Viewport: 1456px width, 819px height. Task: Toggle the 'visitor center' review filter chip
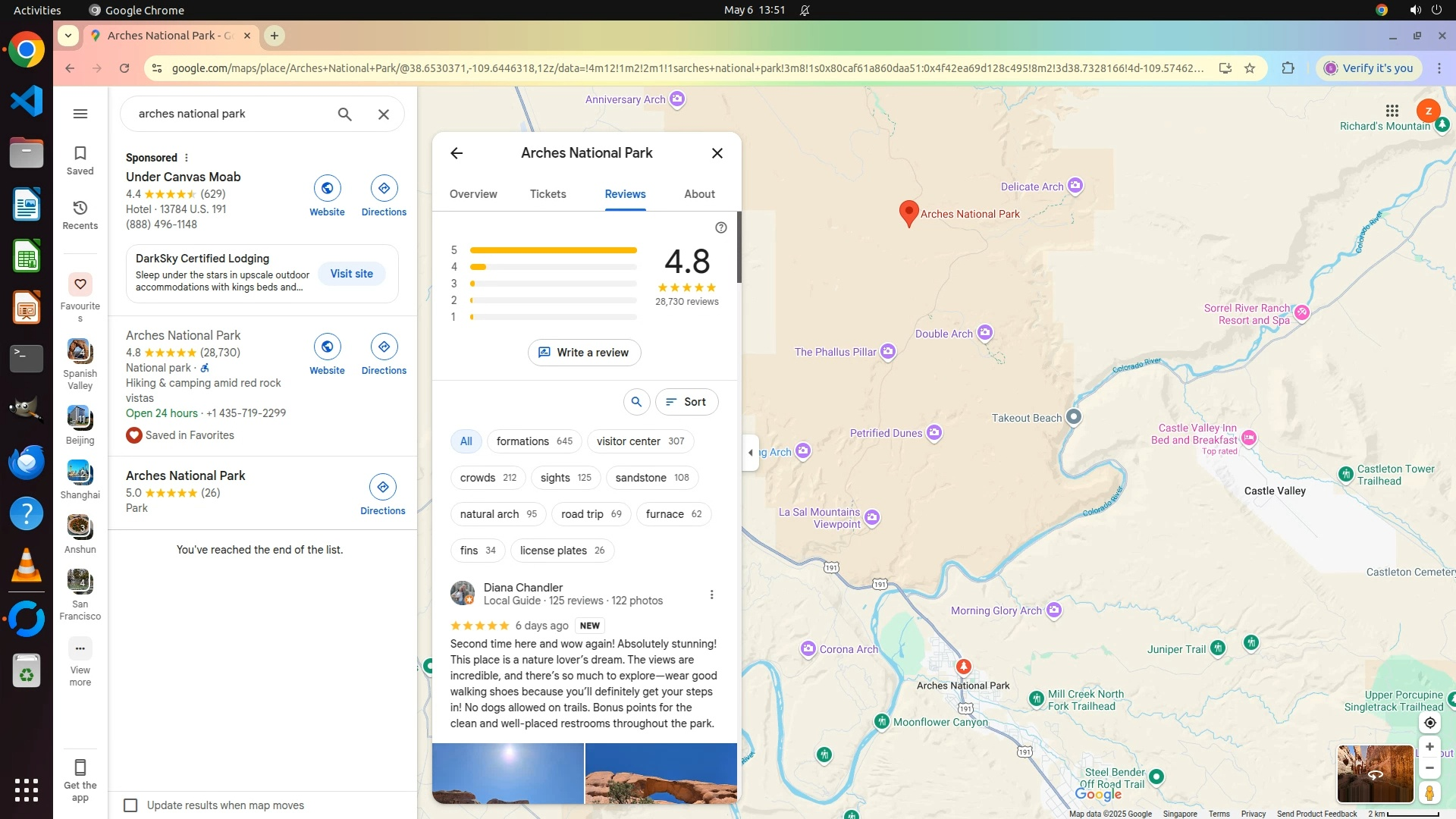coord(639,441)
